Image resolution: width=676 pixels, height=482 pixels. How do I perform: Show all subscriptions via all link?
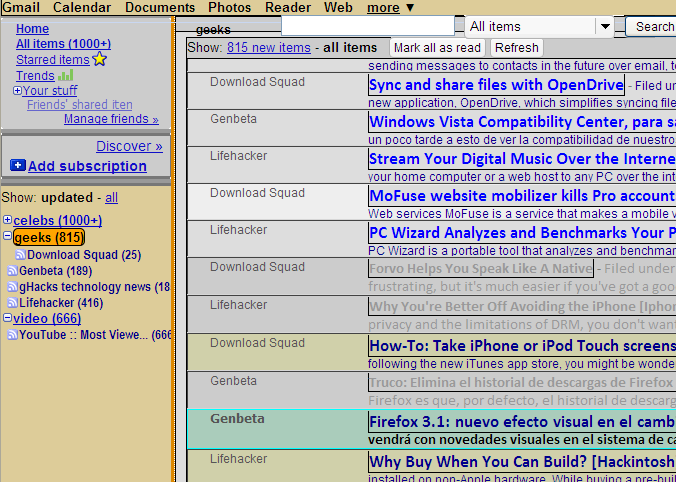click(x=111, y=197)
